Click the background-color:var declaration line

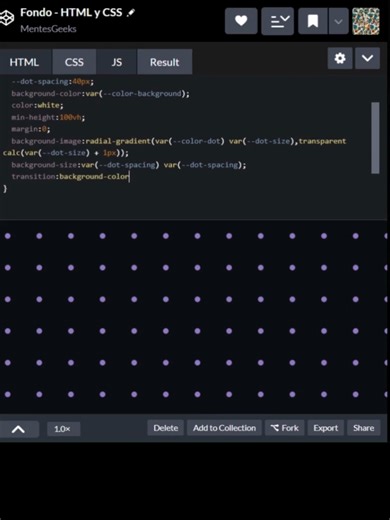[x=100, y=94]
